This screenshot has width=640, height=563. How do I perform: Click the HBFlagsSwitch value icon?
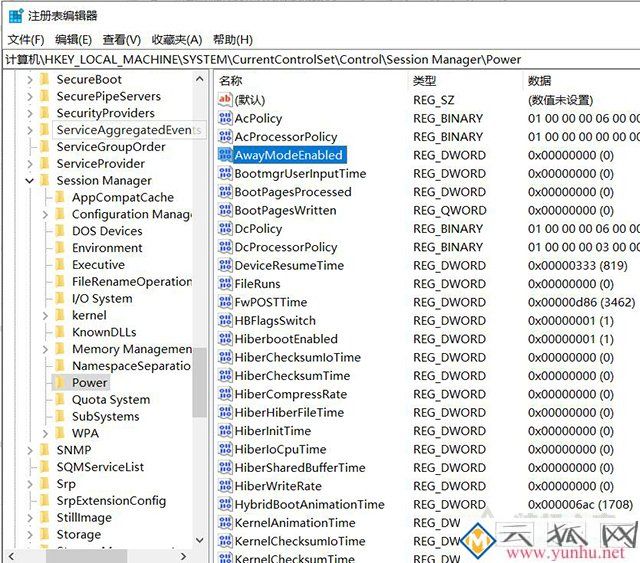(x=225, y=320)
